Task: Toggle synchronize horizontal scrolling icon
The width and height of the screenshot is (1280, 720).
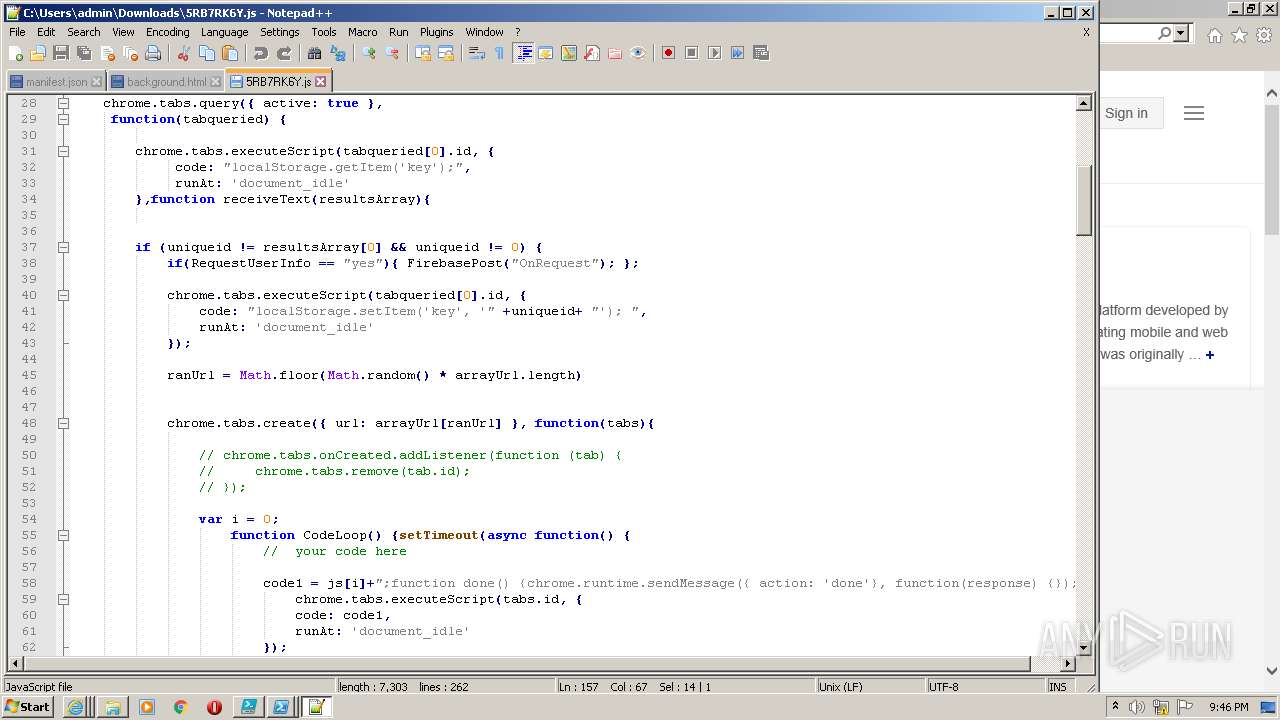Action: pos(446,53)
